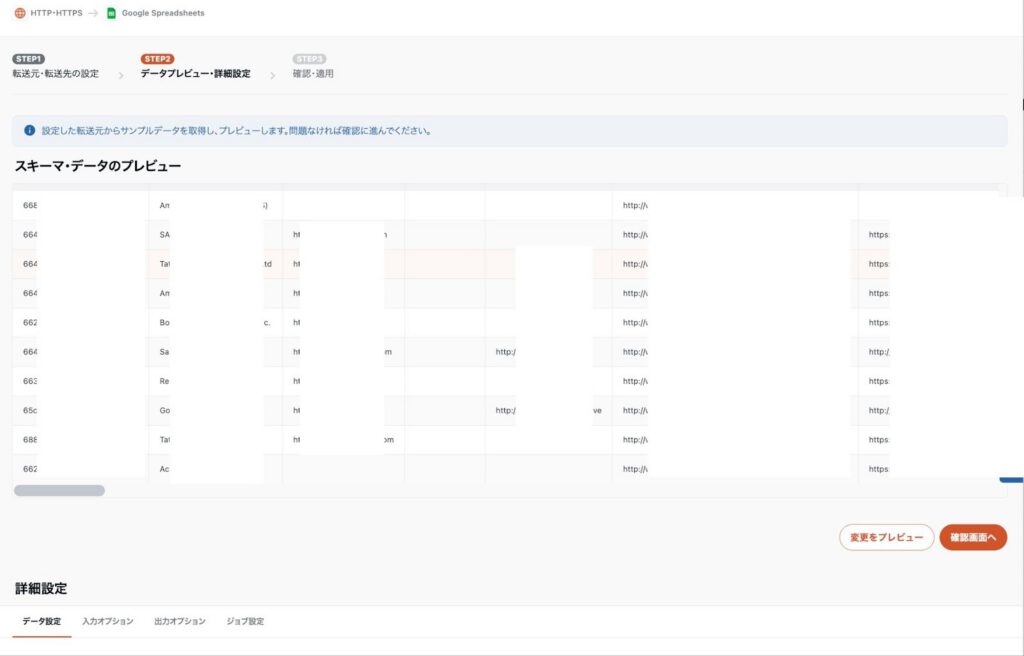Click the greyed-out STEP3 badge
Viewport: 1024px width, 656px height.
point(309,59)
